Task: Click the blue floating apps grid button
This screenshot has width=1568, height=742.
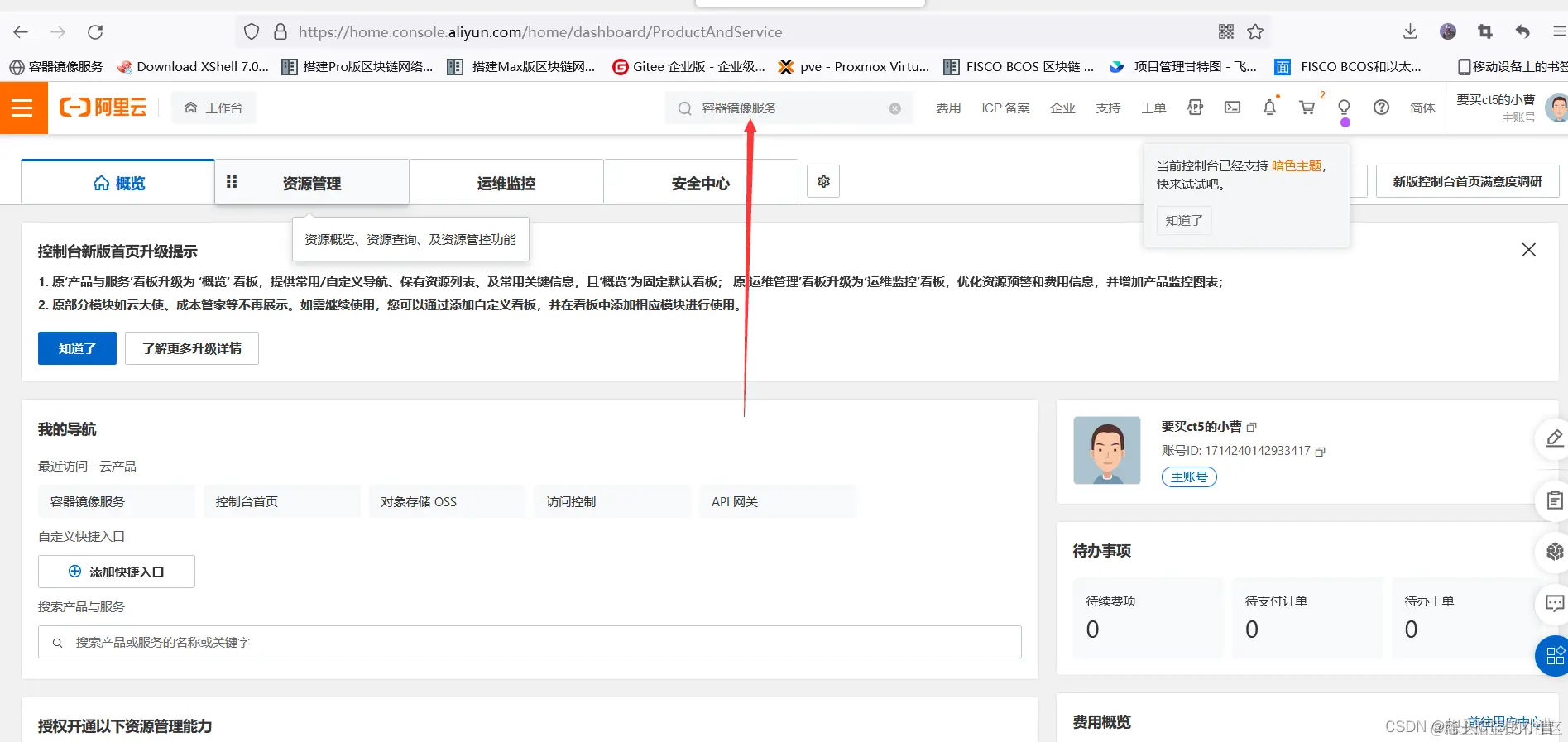Action: click(1553, 656)
